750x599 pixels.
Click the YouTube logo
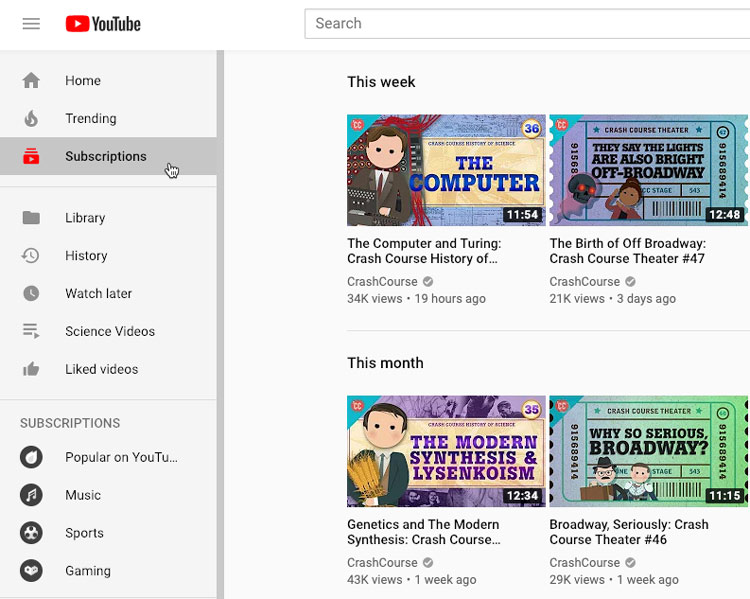103,23
